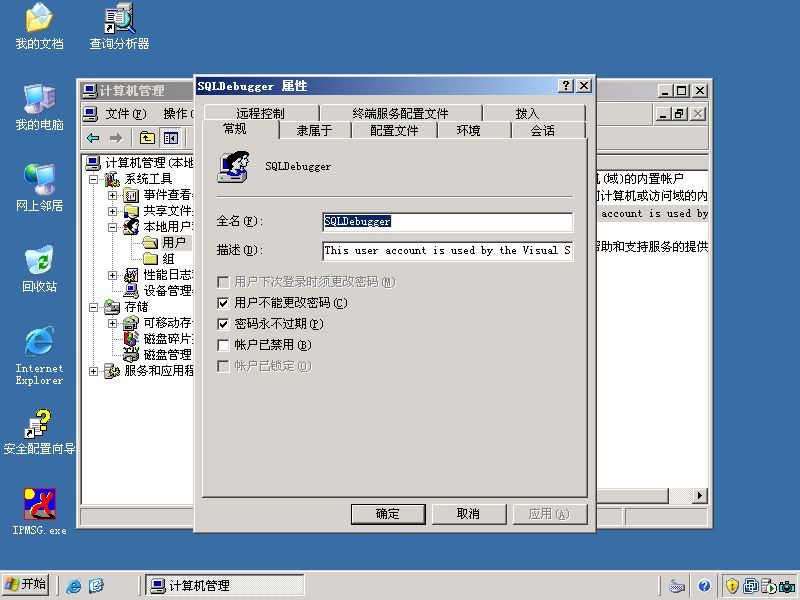Click the dialog's context help question button
The image size is (800, 600).
click(x=566, y=86)
